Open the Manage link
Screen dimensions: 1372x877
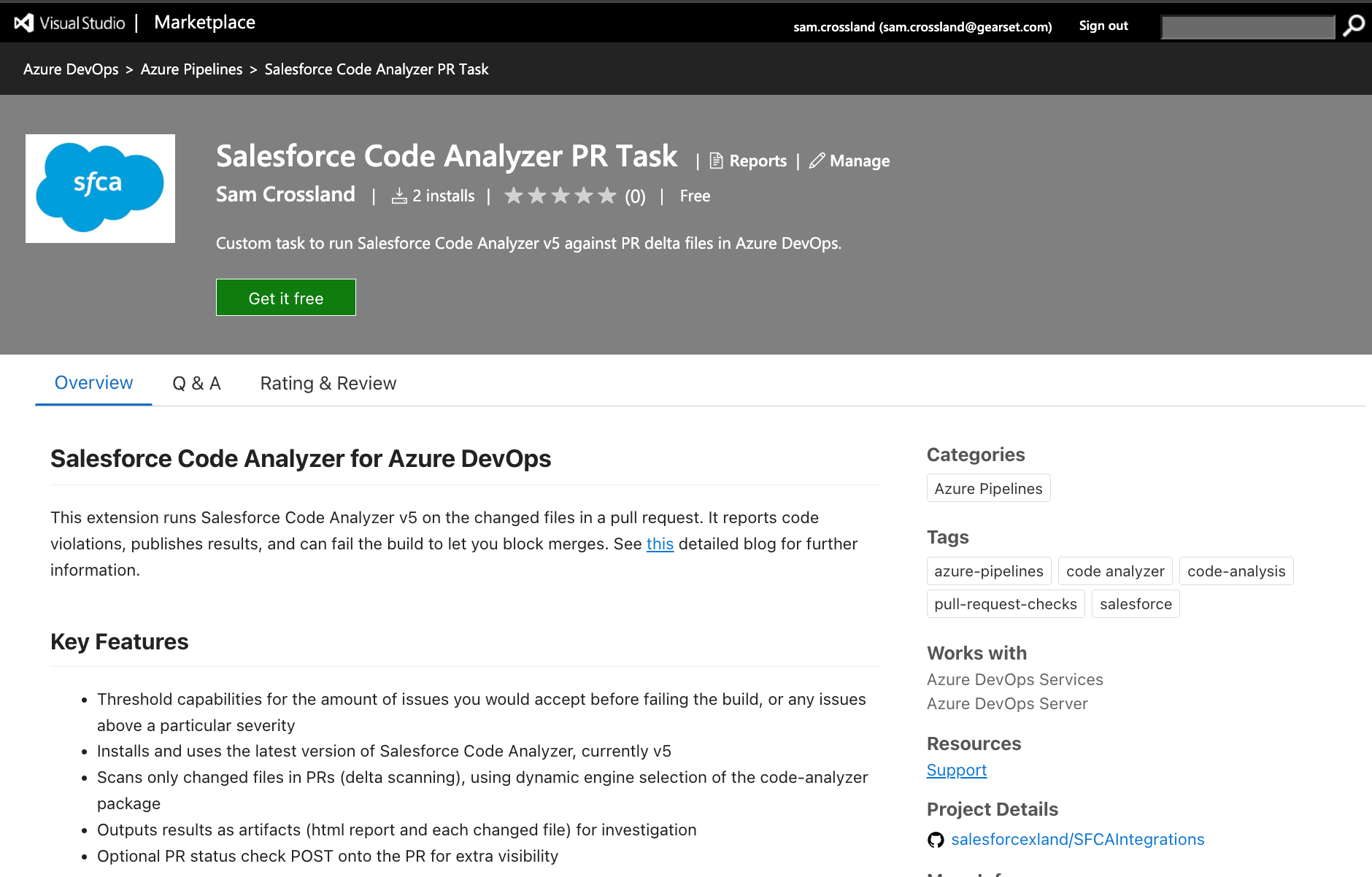[x=860, y=161]
